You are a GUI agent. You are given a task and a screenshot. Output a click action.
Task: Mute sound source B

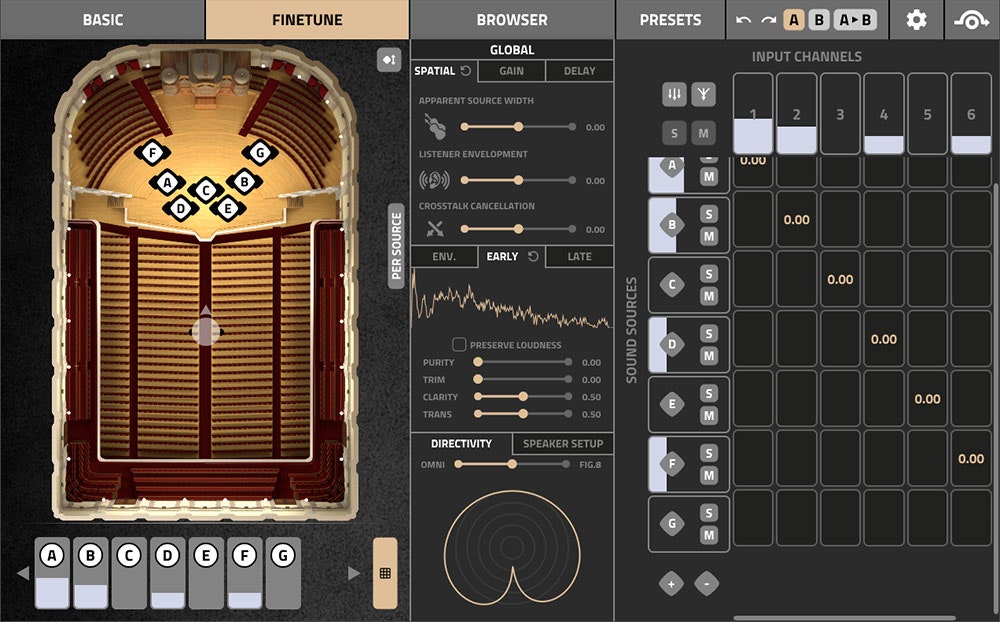[709, 237]
